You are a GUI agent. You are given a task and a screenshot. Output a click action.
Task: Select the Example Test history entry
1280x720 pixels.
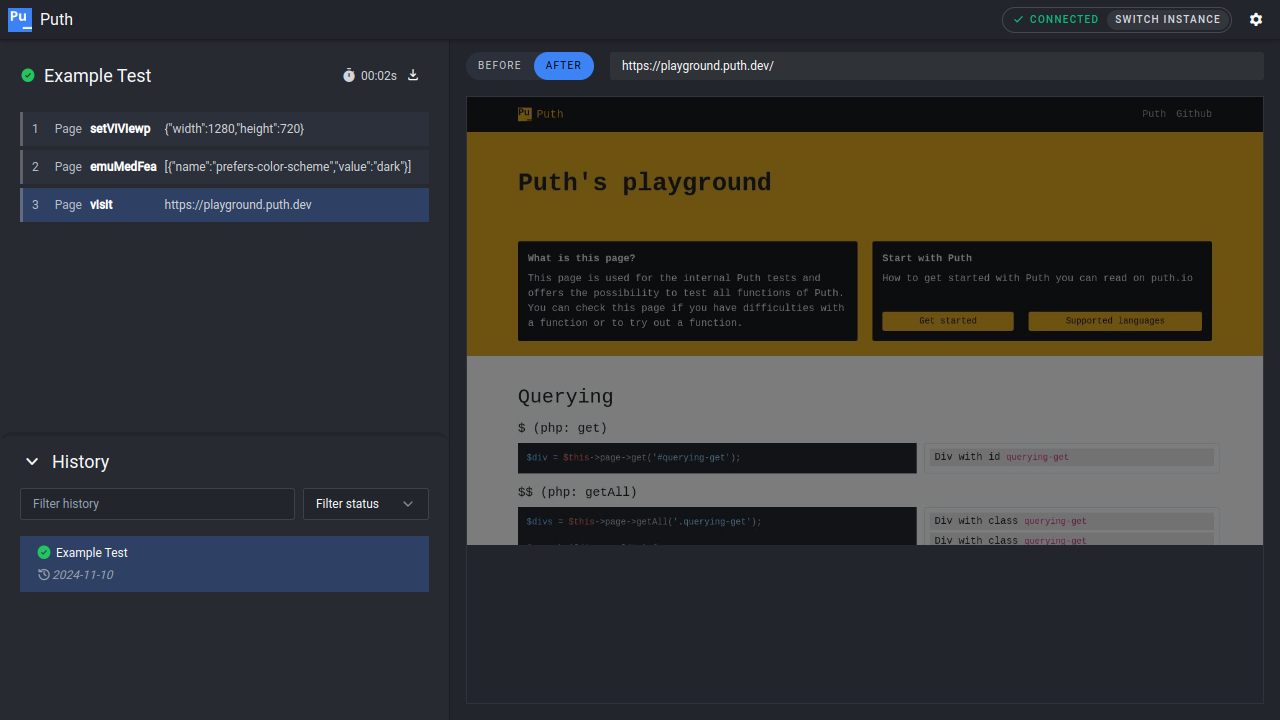(224, 563)
